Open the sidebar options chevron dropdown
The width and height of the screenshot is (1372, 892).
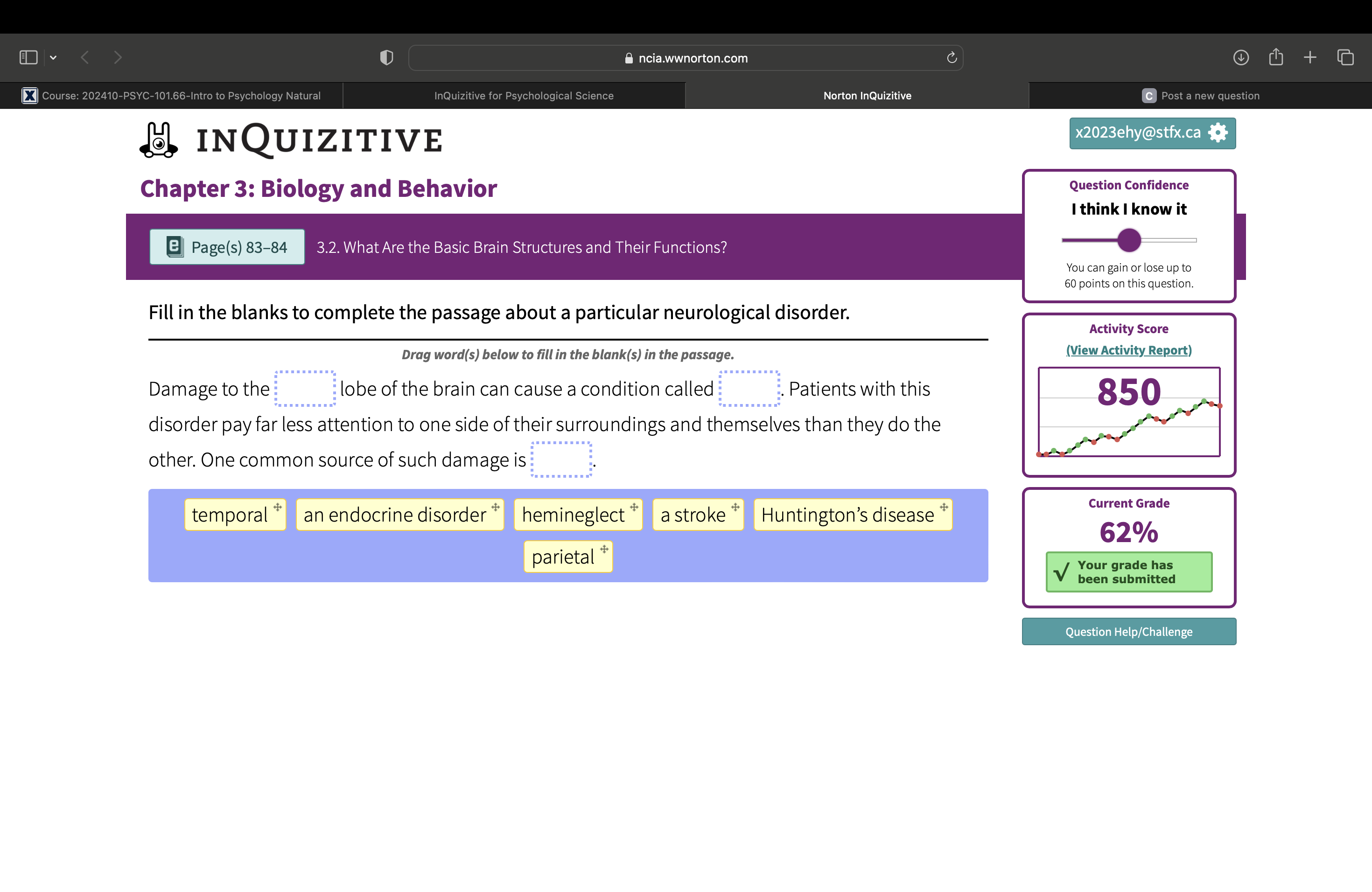53,58
